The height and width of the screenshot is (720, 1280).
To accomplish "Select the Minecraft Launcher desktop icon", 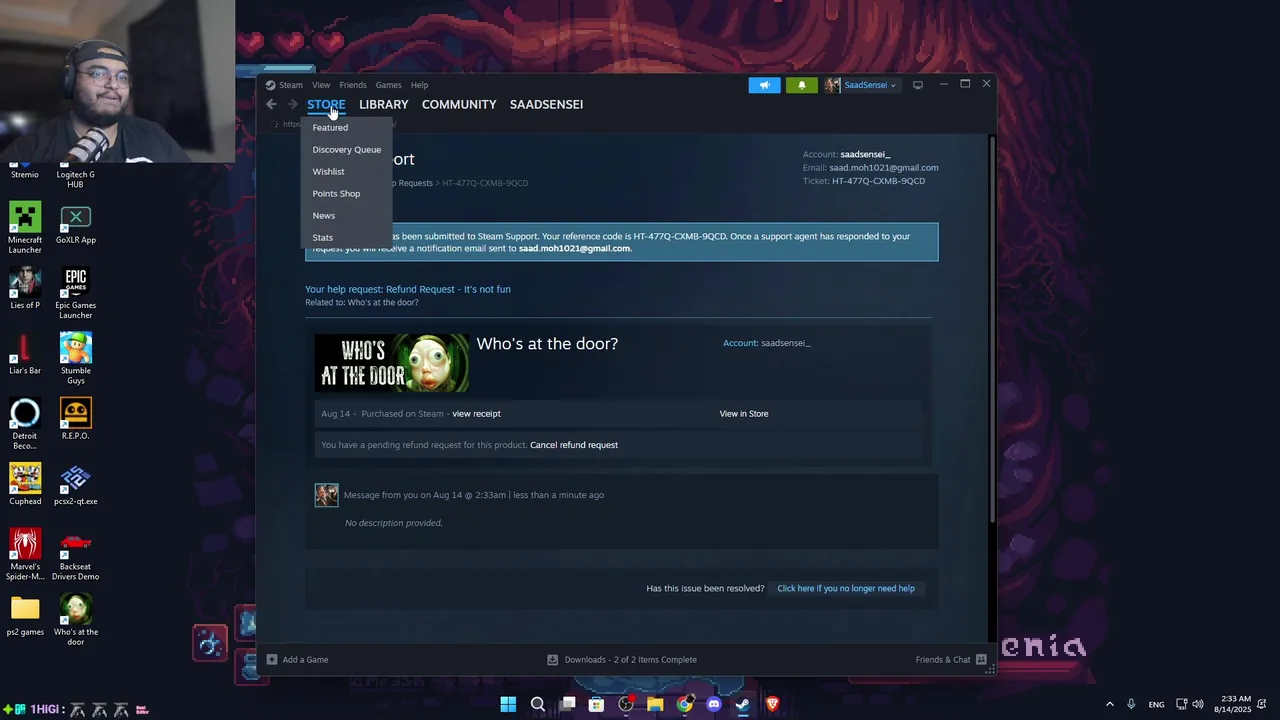I will tap(25, 228).
